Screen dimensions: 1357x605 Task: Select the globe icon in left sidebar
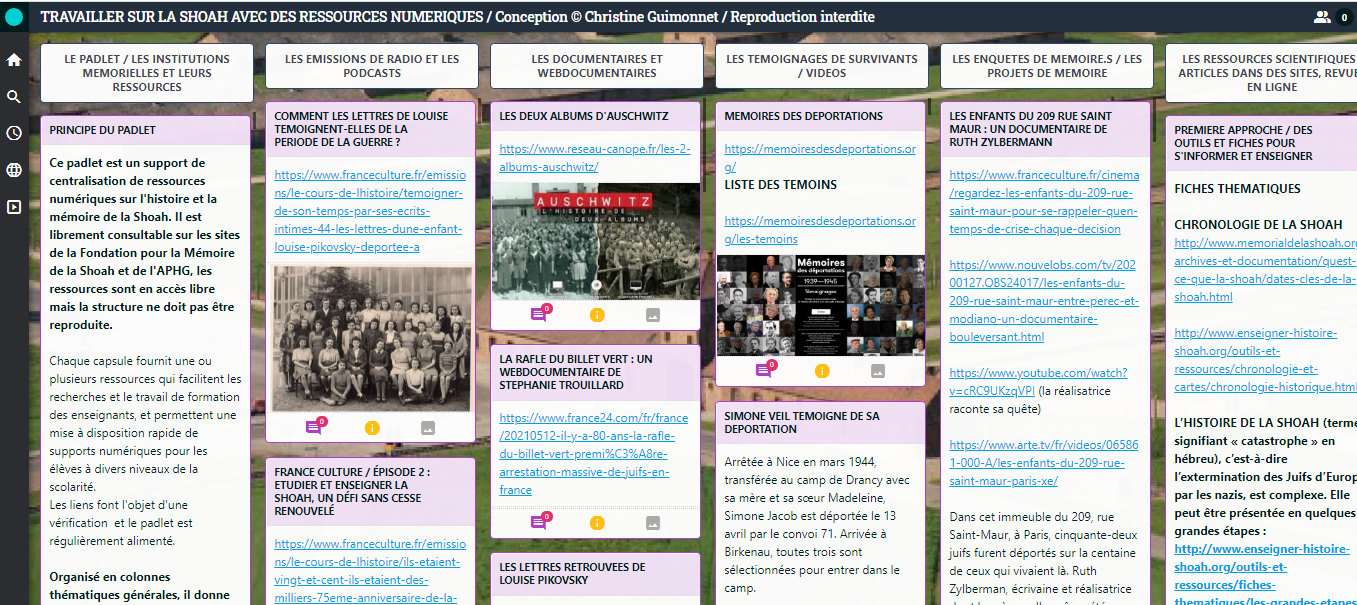click(x=14, y=170)
